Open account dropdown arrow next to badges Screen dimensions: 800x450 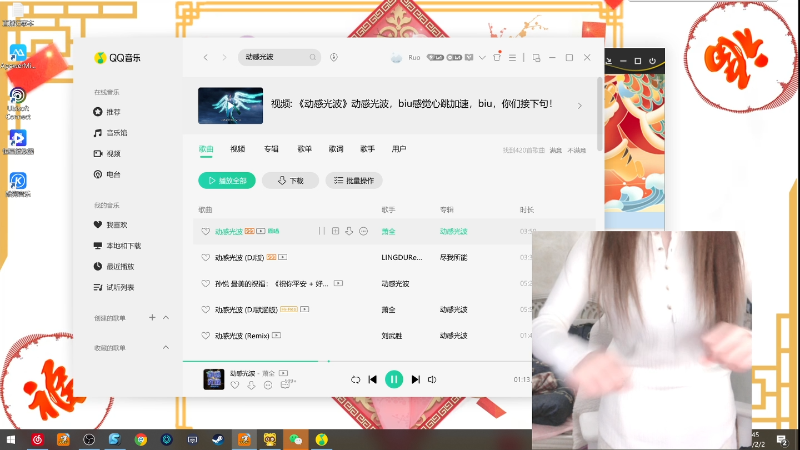coord(482,58)
